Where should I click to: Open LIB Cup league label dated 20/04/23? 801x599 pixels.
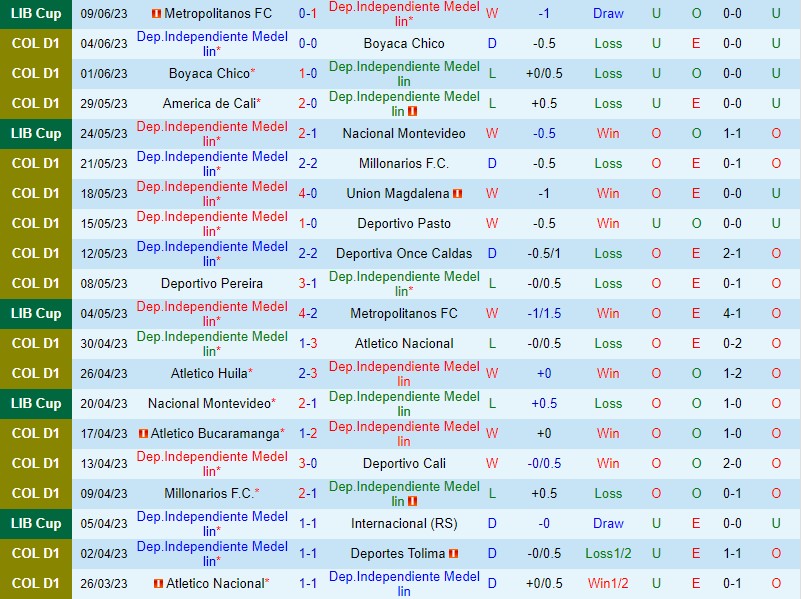click(x=36, y=403)
